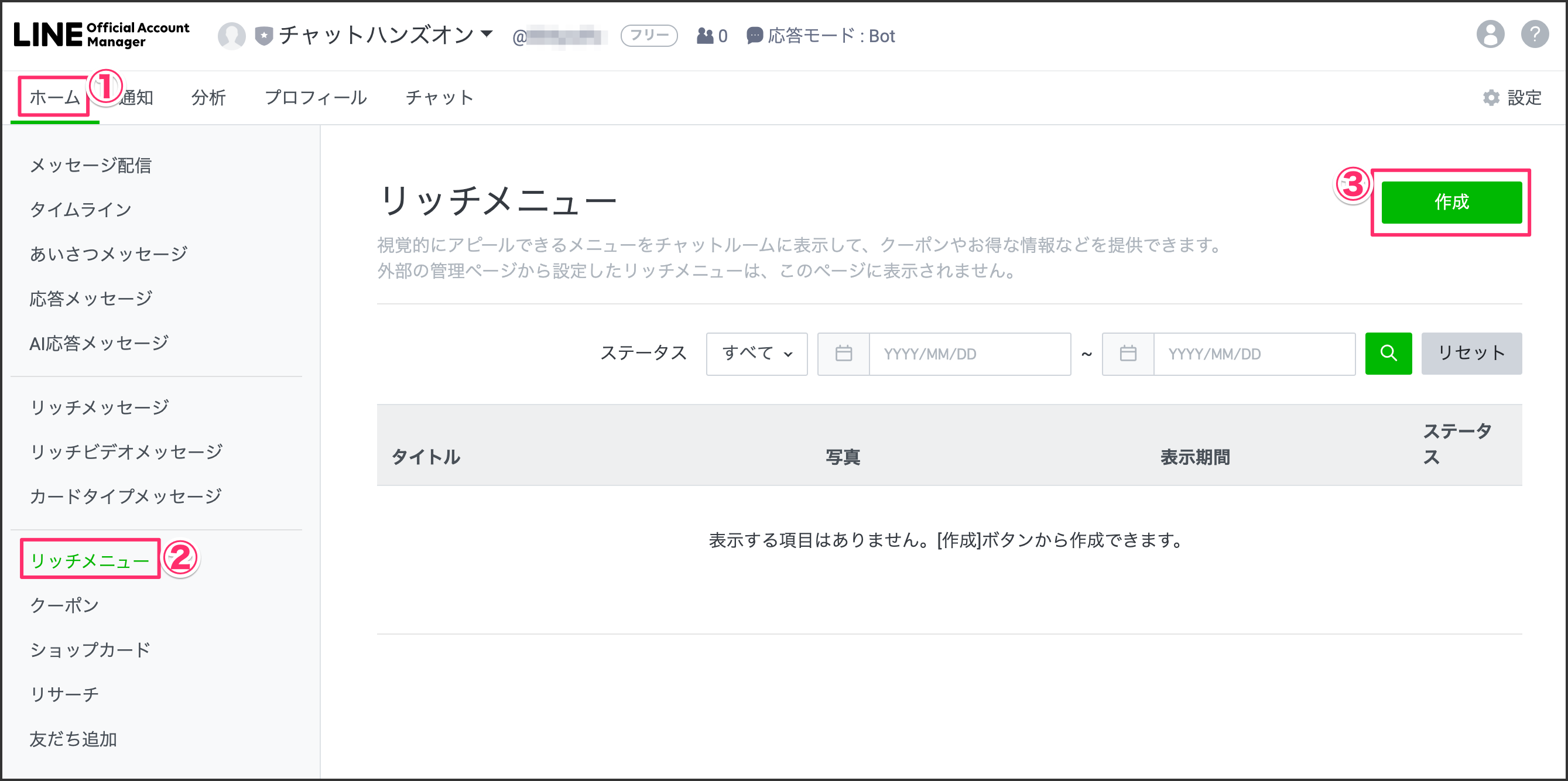Switch to the 分析 tab
Screen dimensions: 1568x781
pos(208,97)
